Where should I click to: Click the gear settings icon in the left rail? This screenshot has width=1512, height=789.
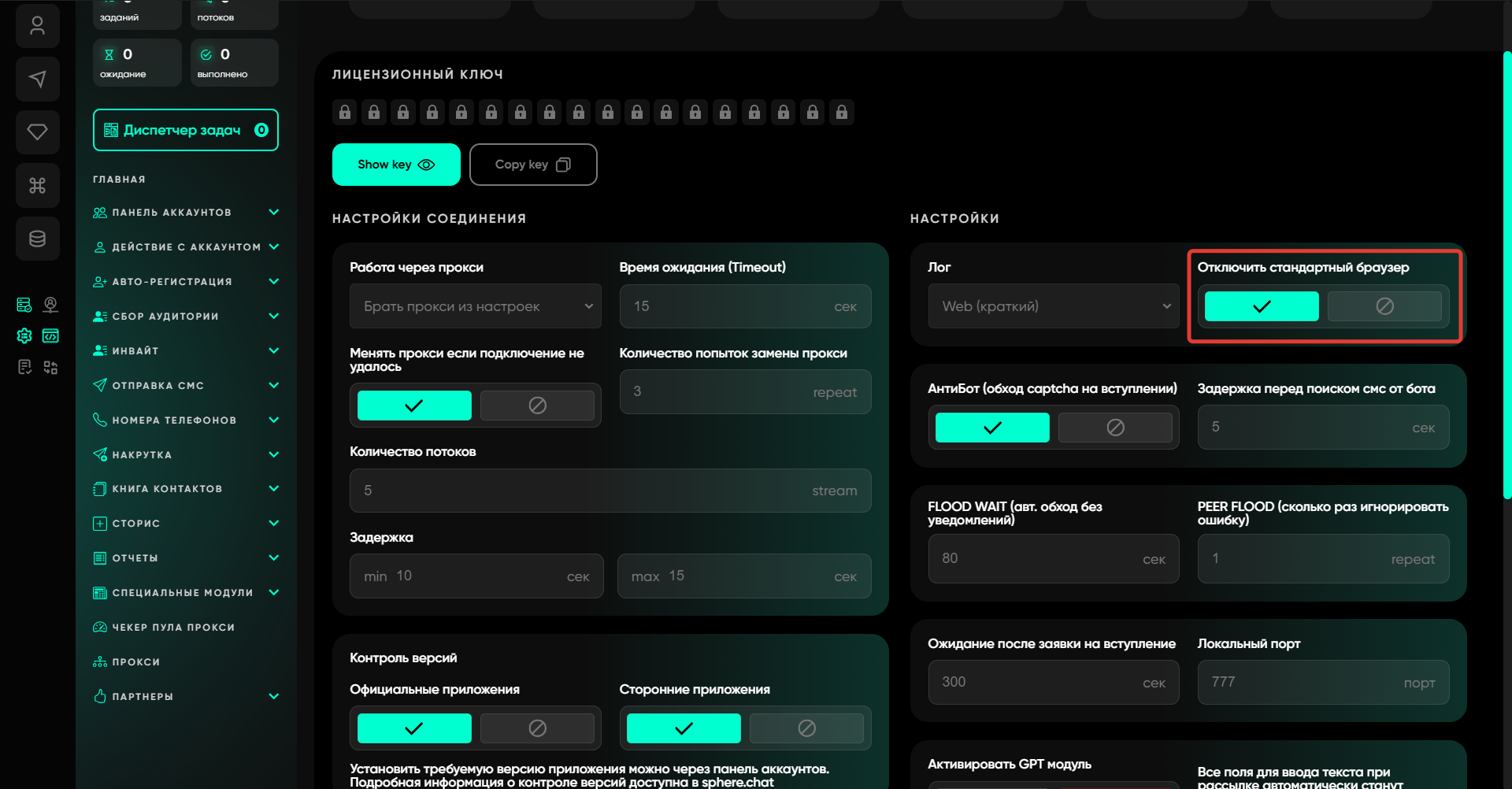coord(24,336)
